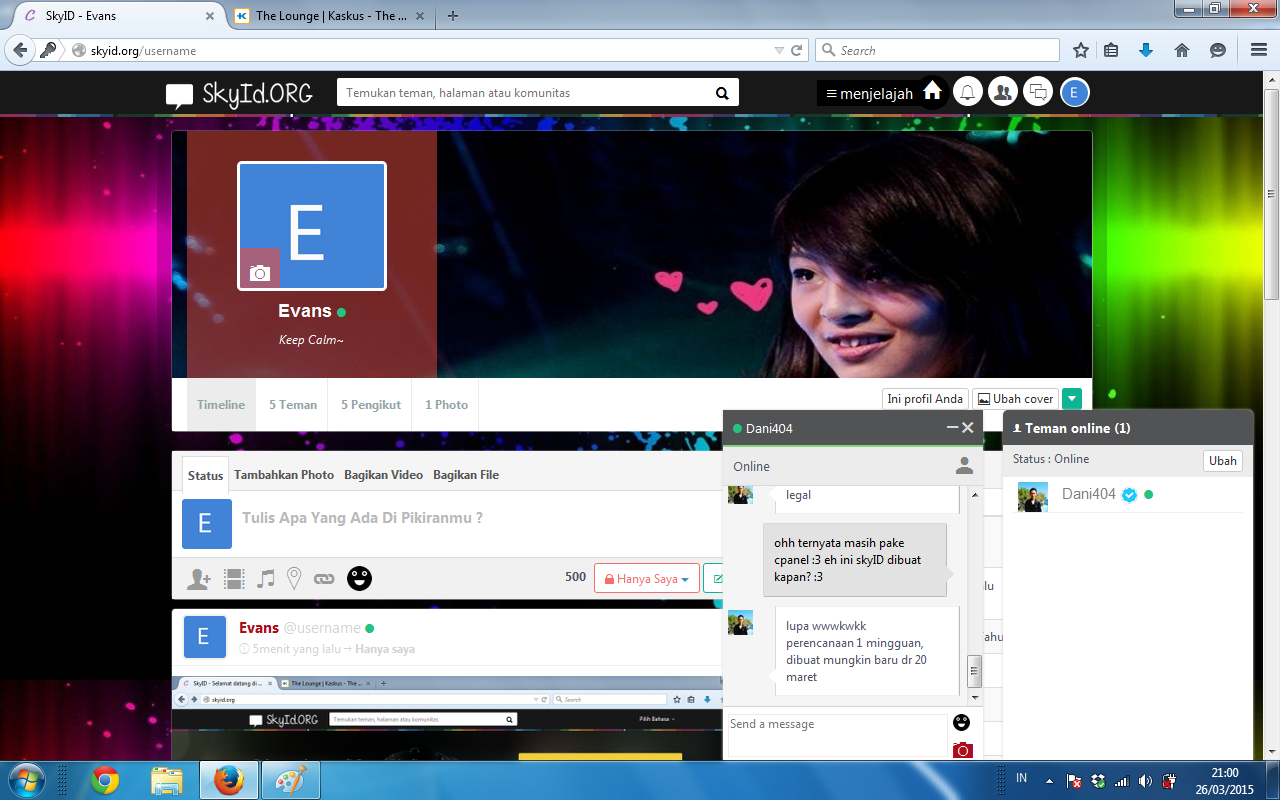The height and width of the screenshot is (800, 1280).
Task: Click the volume icon in system tray
Action: click(1145, 780)
